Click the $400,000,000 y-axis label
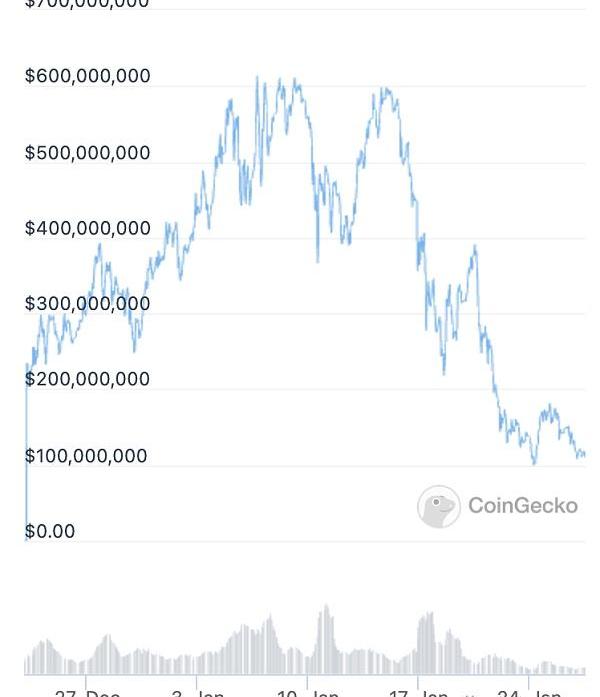The image size is (600, 697). pos(88,228)
